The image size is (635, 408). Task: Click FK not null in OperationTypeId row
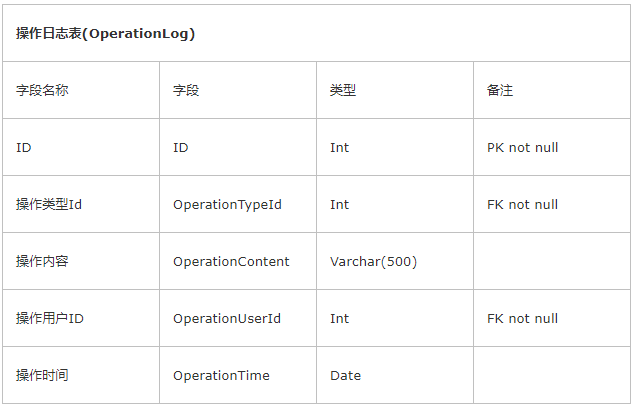coord(552,204)
